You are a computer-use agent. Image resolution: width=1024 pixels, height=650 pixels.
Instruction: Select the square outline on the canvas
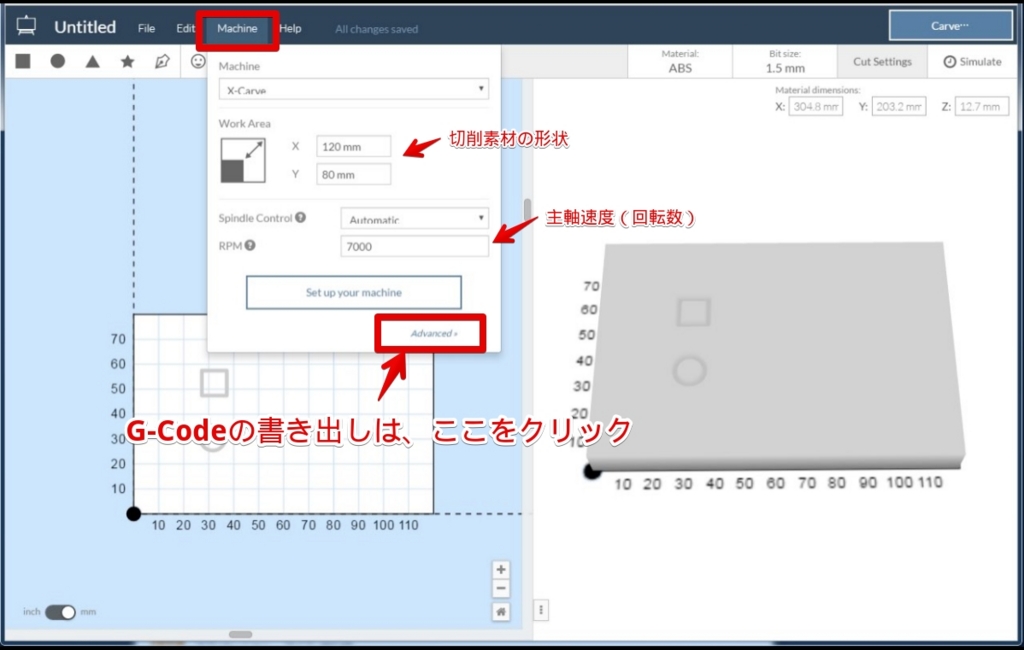pos(214,383)
